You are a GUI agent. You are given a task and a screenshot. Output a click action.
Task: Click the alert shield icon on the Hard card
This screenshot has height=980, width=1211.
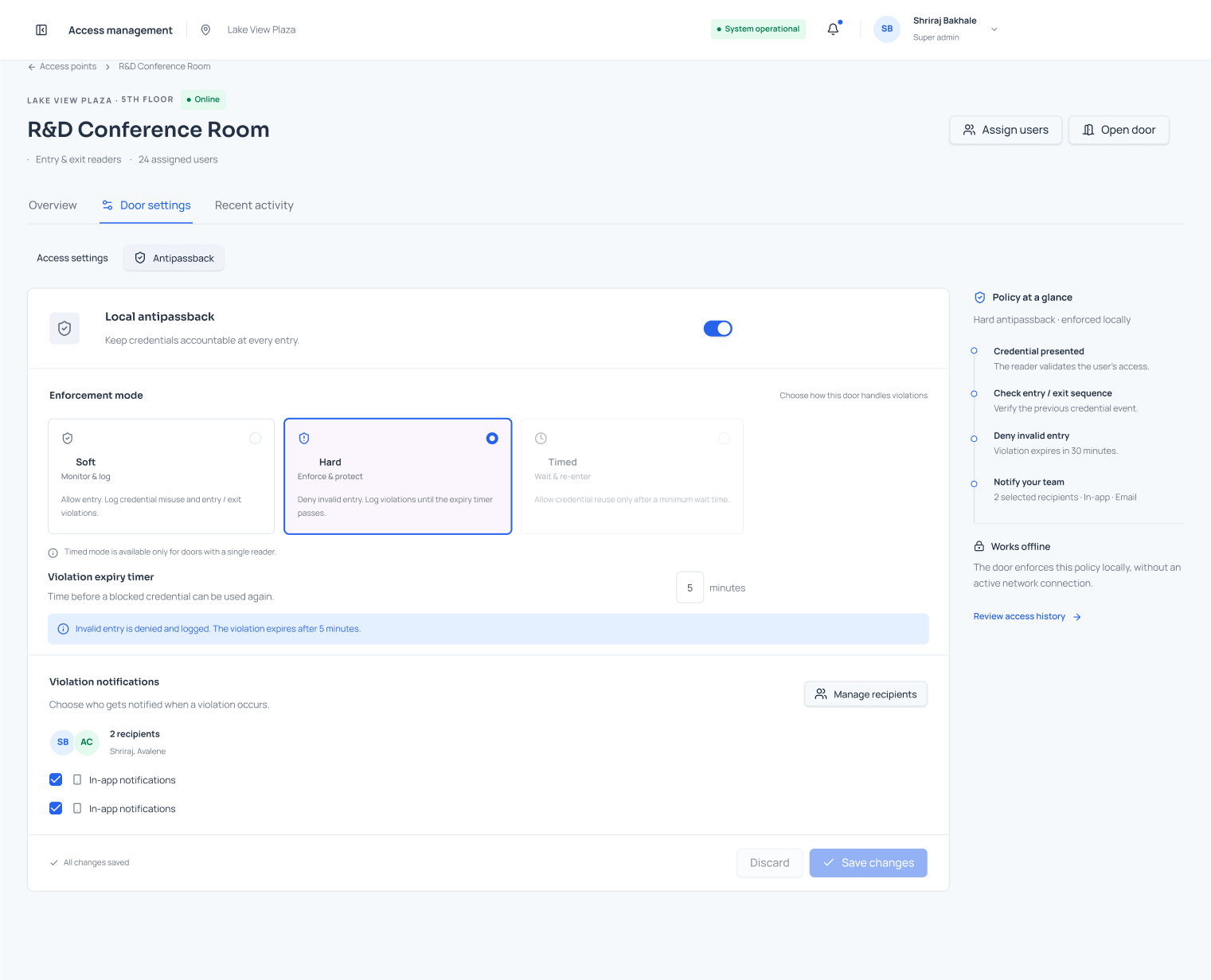(x=304, y=439)
